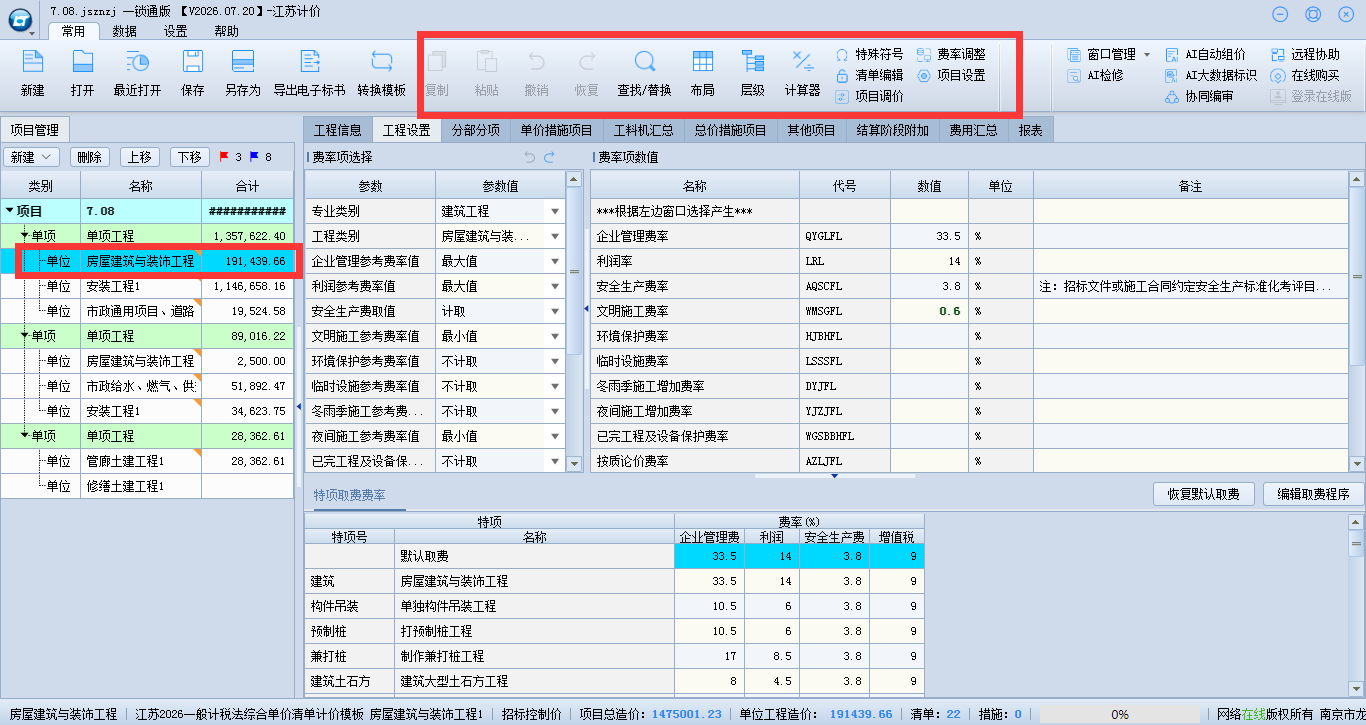Click 在线购买 online purchase
1366x725 pixels.
click(1305, 75)
